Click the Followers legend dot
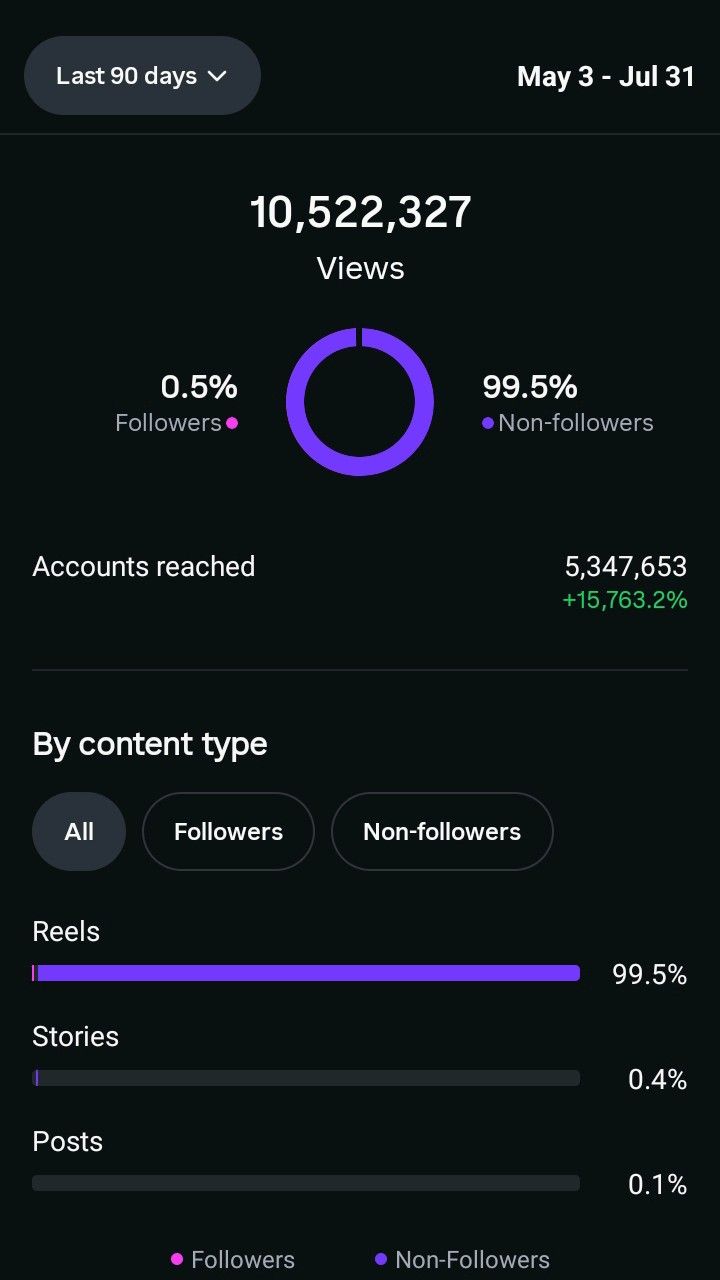Image resolution: width=720 pixels, height=1280 pixels. click(x=231, y=423)
